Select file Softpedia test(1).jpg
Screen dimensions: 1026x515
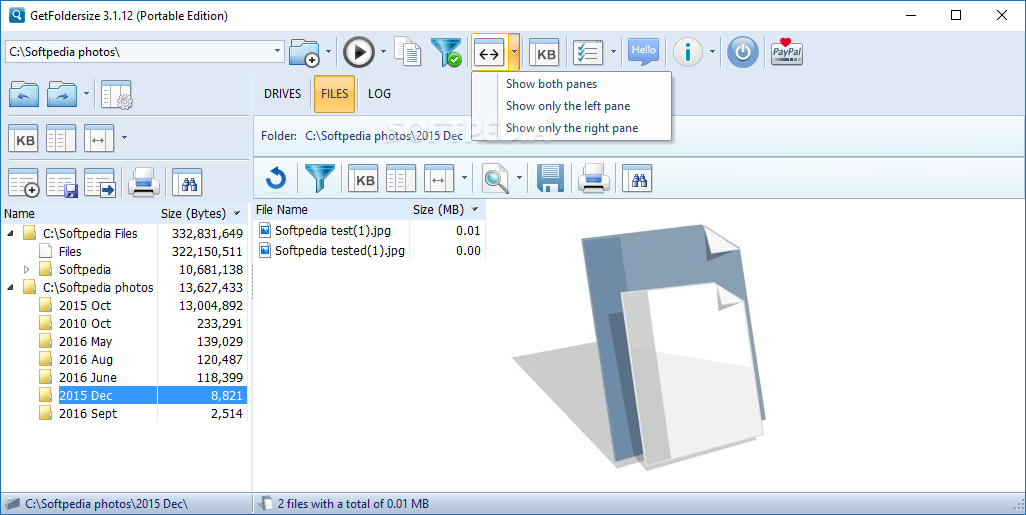coord(332,230)
